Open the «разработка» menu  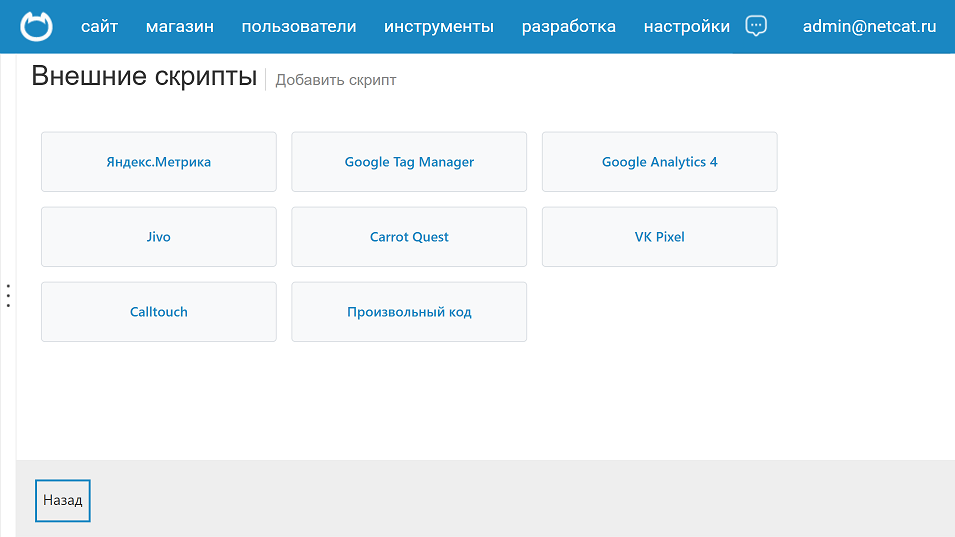569,27
